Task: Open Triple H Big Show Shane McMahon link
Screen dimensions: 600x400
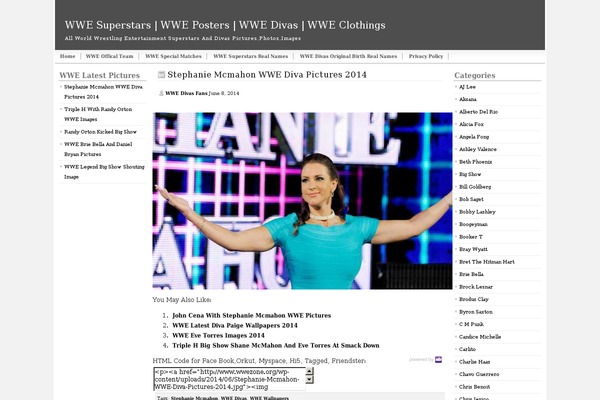Action: pos(276,345)
